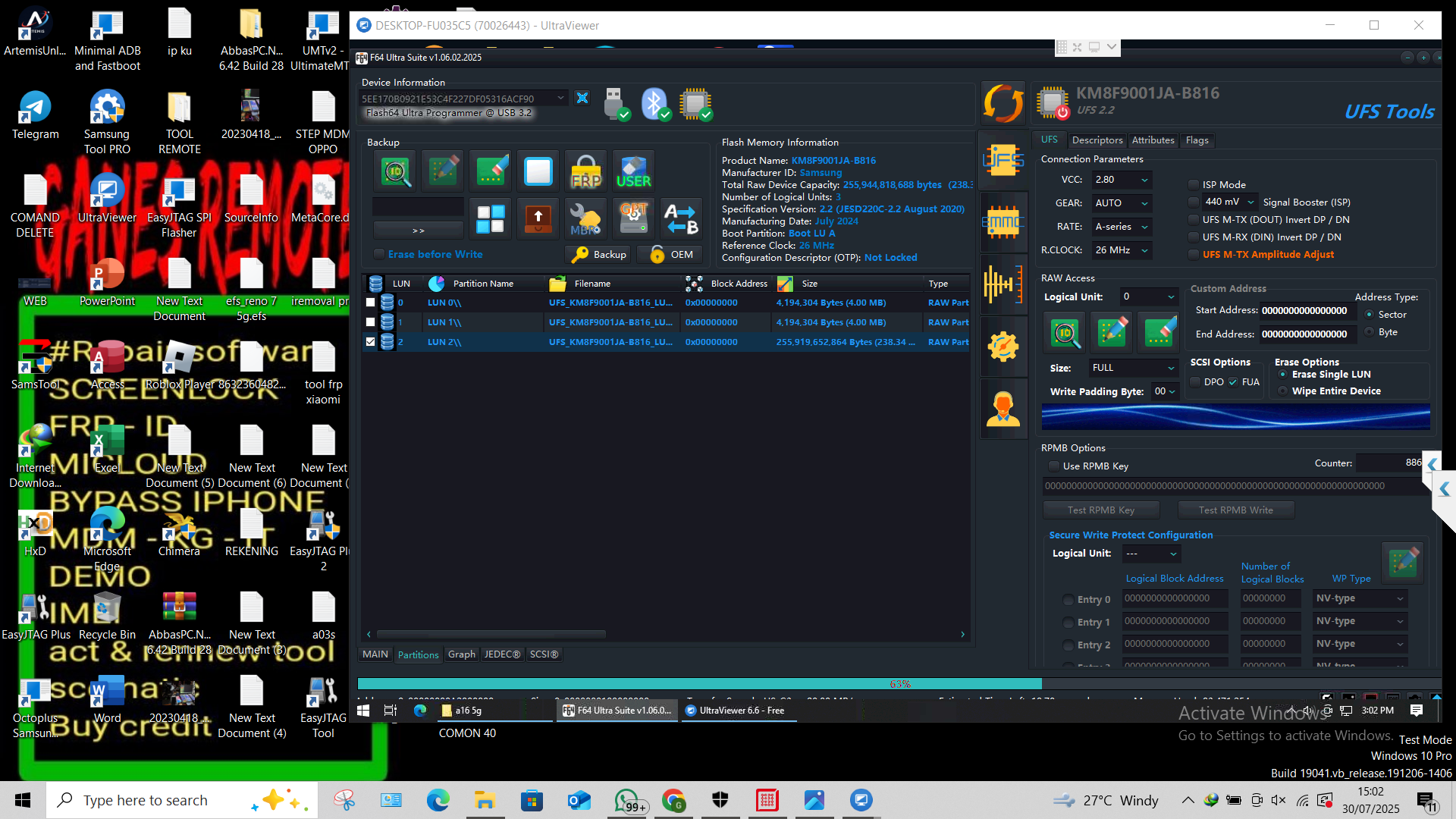Click RAW Access write pencil icon
The height and width of the screenshot is (819, 1456).
click(1112, 332)
